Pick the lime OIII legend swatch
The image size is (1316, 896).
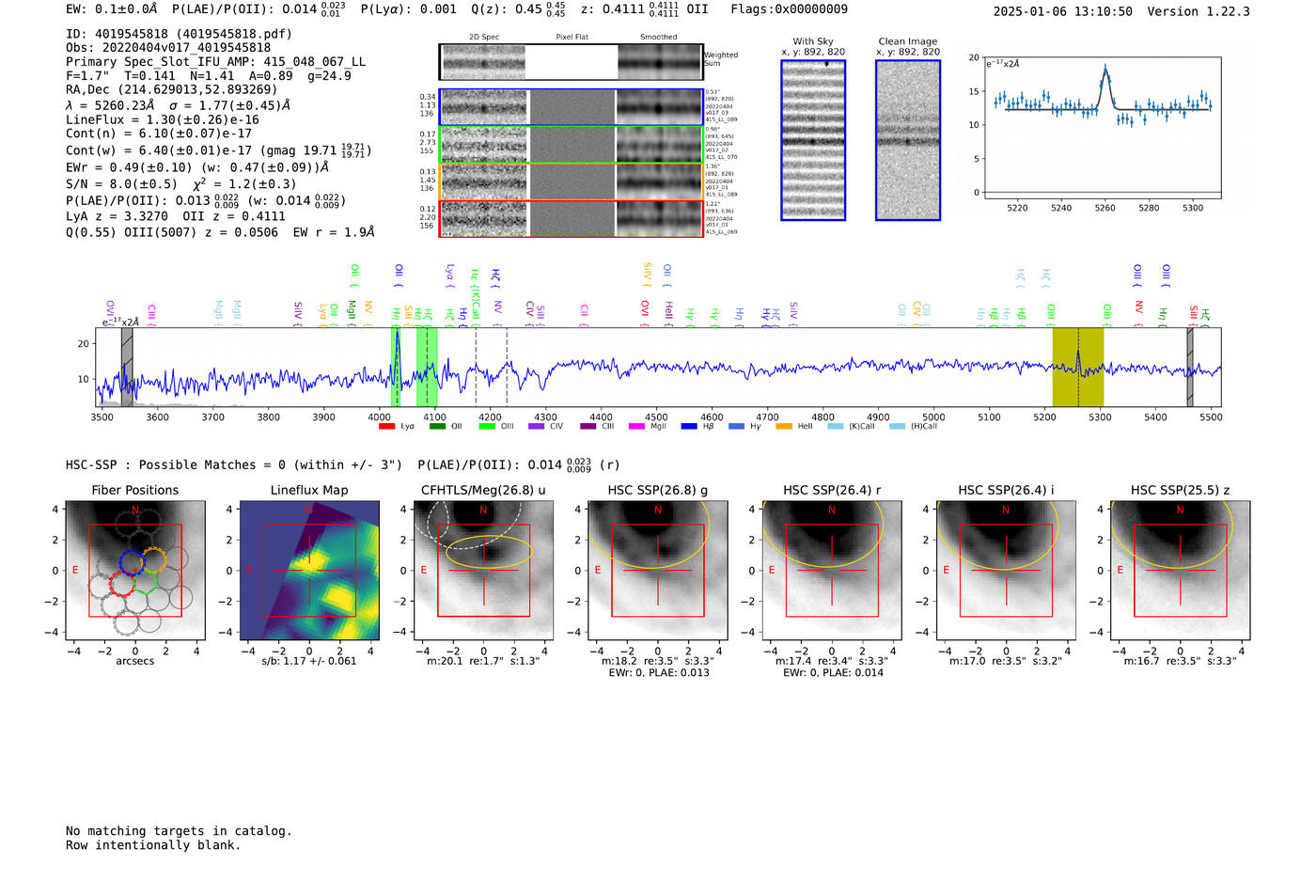coord(487,427)
